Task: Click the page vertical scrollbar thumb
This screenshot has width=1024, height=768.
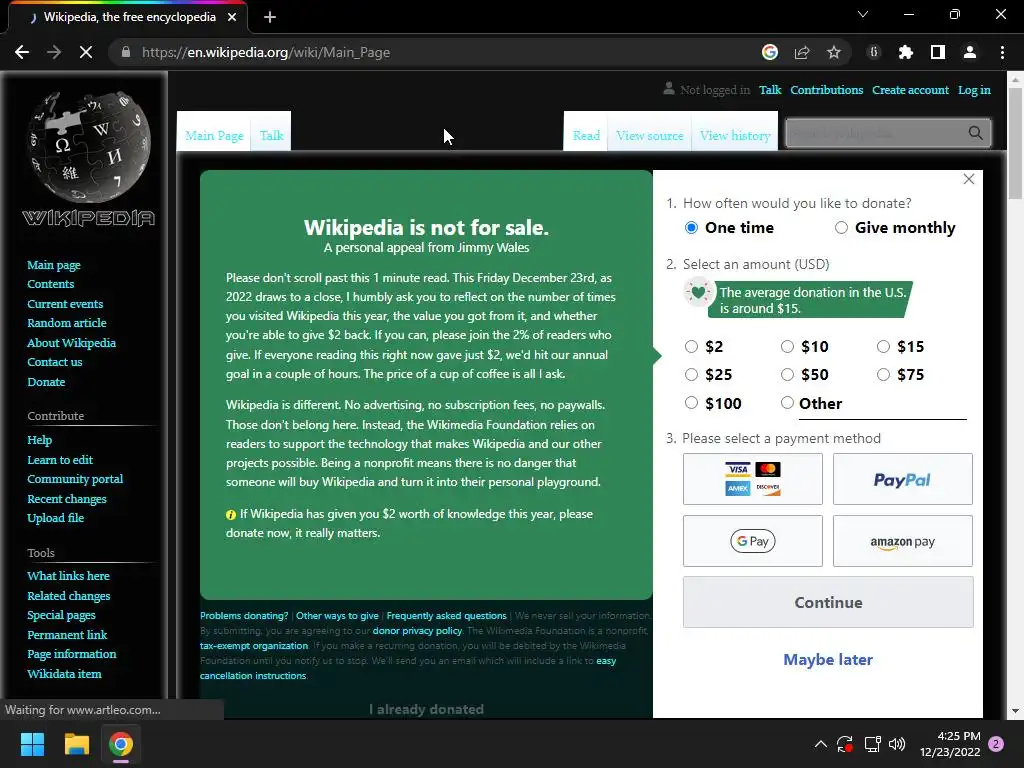Action: click(x=1015, y=144)
